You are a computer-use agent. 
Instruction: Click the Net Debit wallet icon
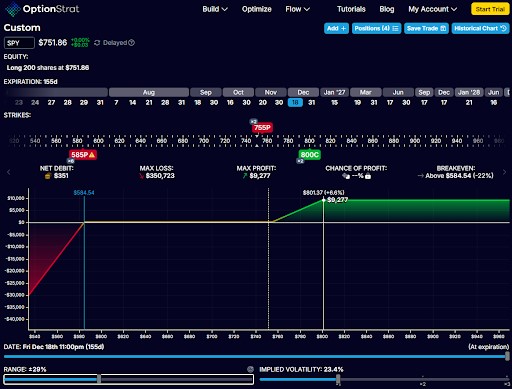(48, 176)
